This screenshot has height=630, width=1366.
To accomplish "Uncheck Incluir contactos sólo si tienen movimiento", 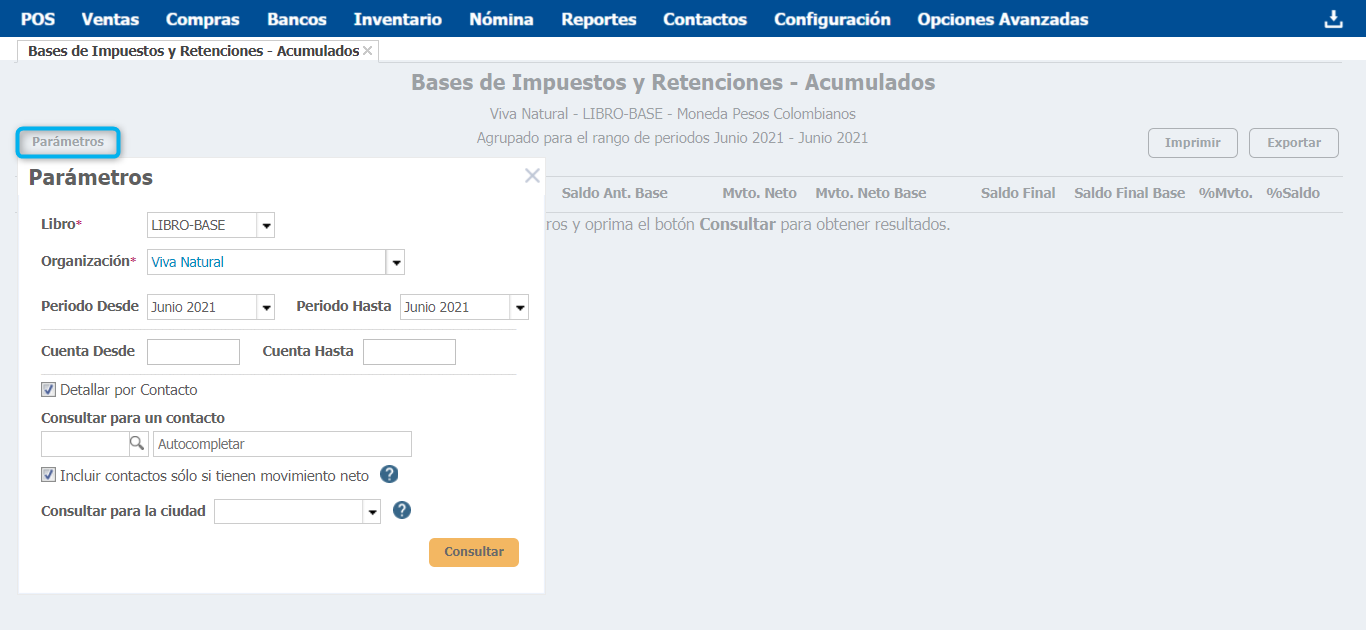I will [49, 476].
